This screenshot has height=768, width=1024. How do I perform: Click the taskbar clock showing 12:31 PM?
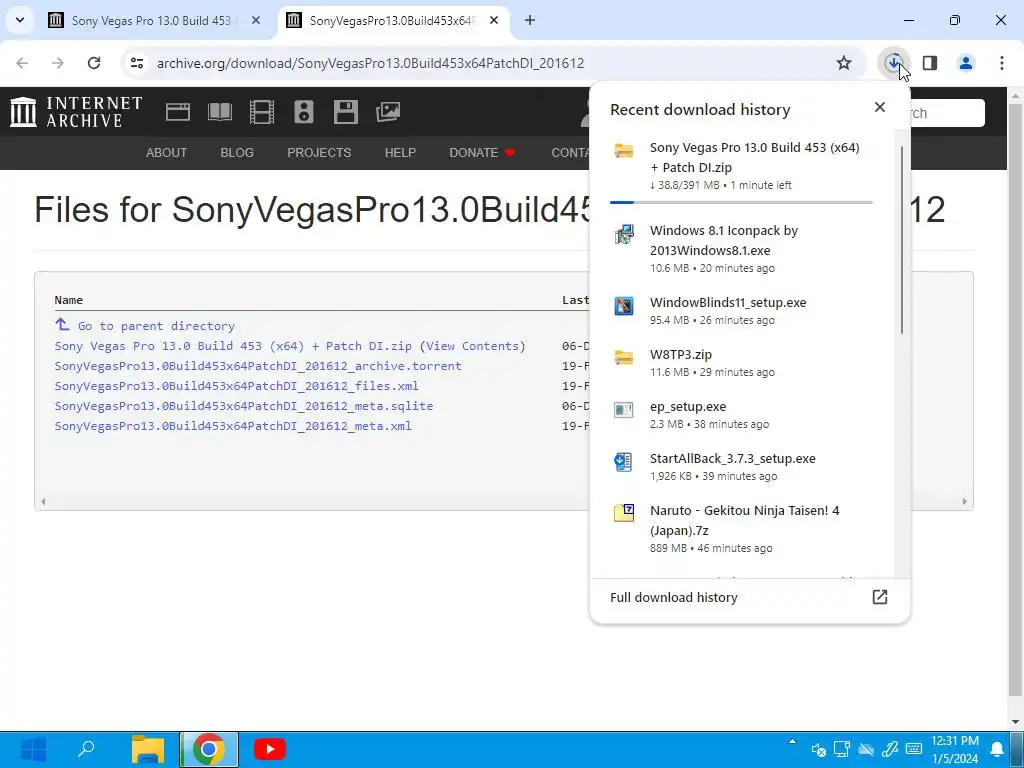pyautogui.click(x=955, y=749)
